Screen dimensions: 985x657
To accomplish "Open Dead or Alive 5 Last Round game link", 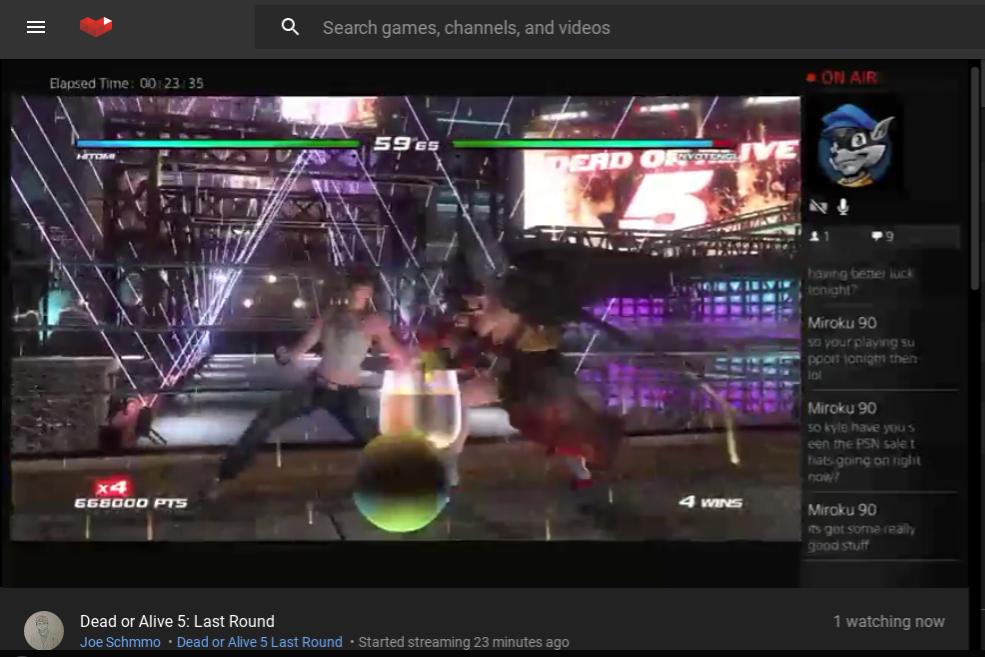I will click(259, 642).
